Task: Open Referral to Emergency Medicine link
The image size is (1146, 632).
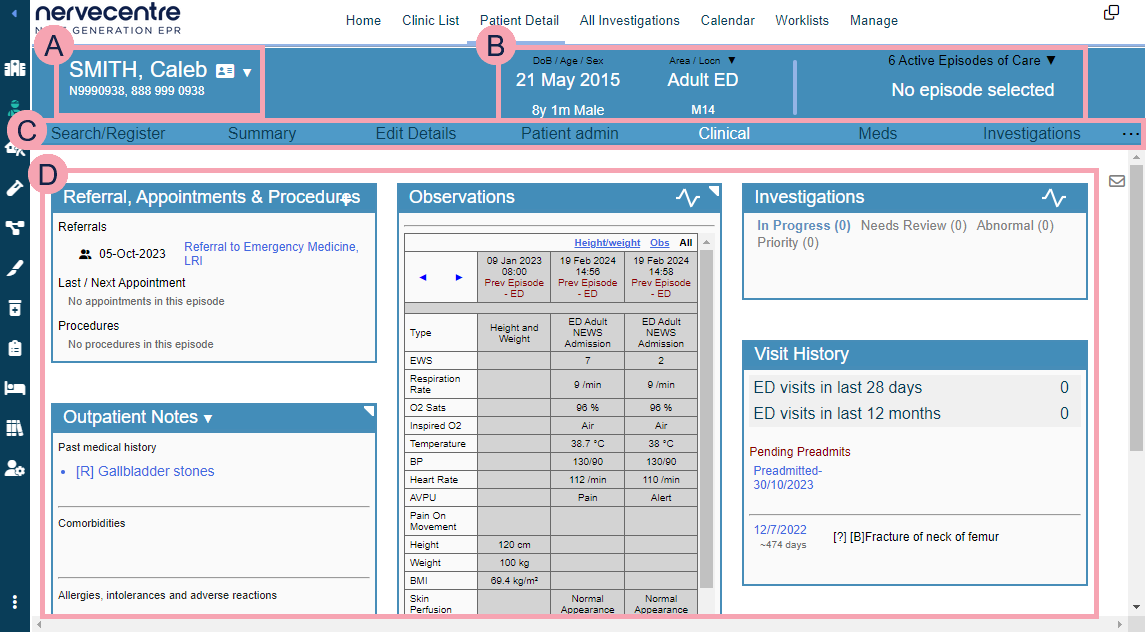Action: pos(270,253)
